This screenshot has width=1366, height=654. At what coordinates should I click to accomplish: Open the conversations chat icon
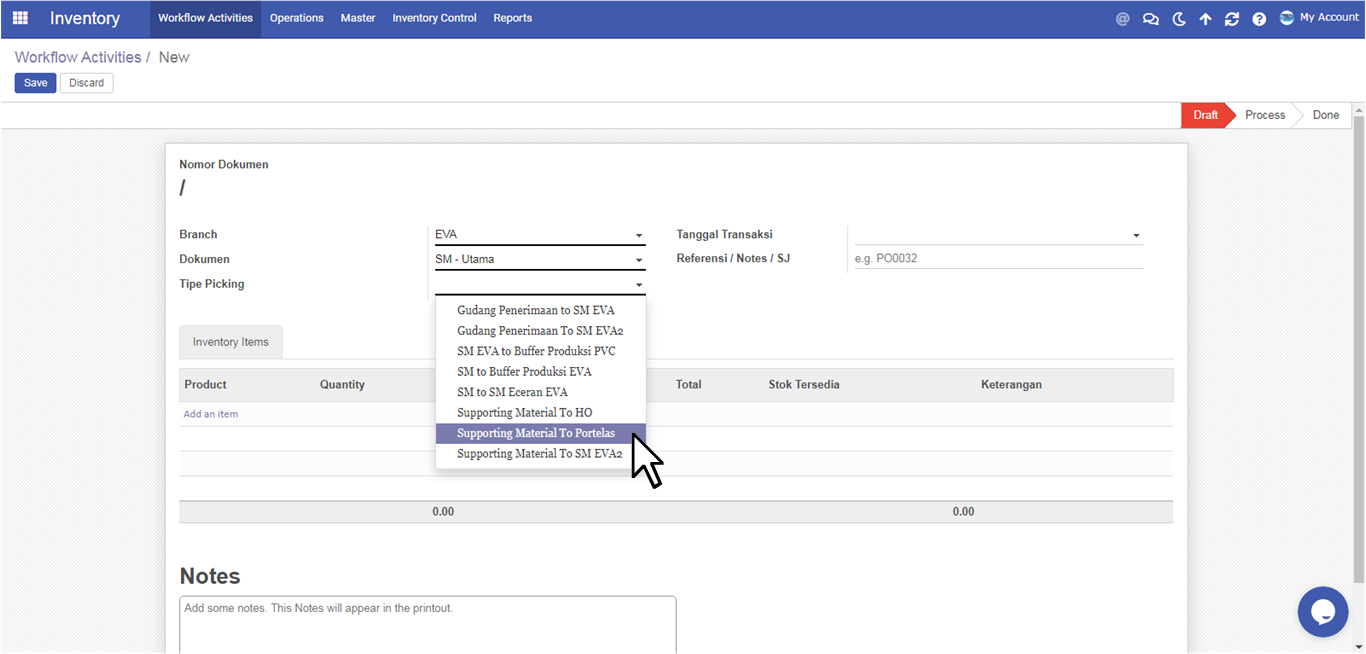click(1151, 19)
